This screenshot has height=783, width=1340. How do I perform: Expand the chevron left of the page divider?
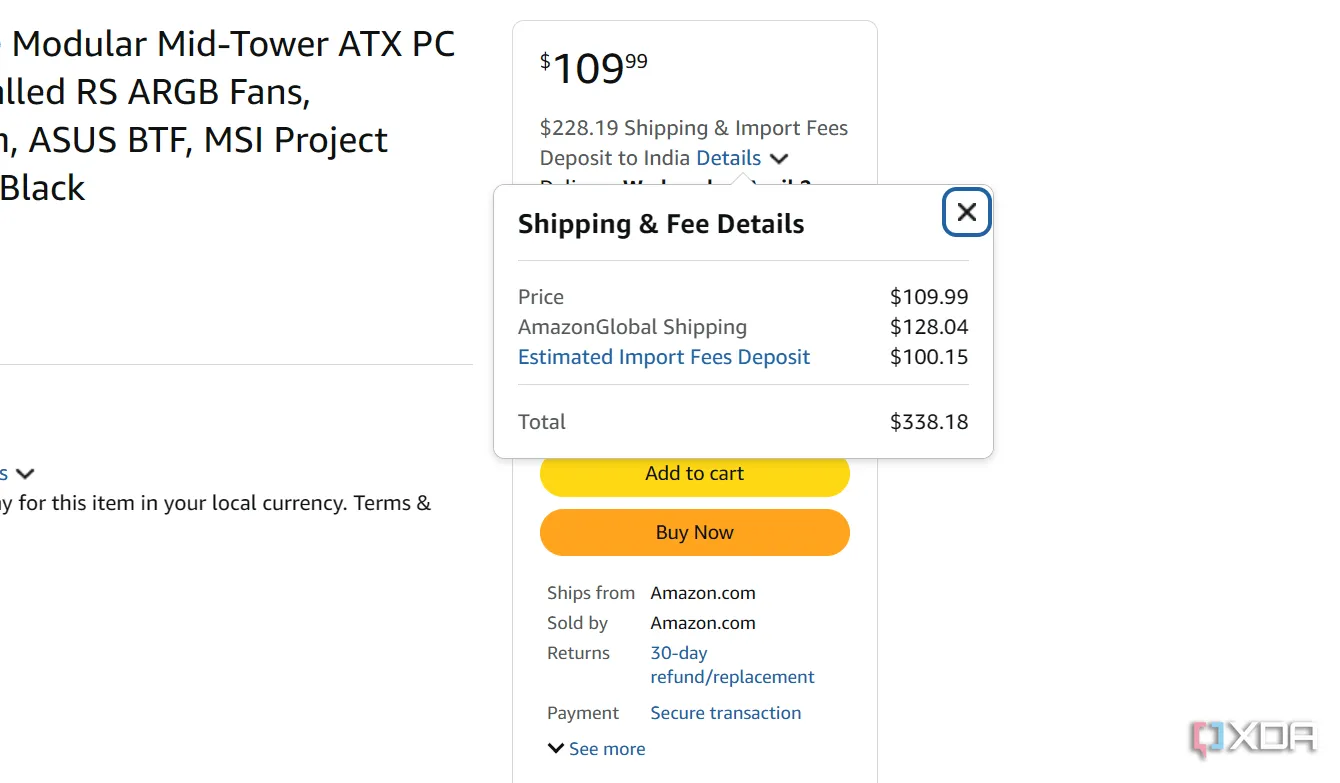pyautogui.click(x=26, y=474)
